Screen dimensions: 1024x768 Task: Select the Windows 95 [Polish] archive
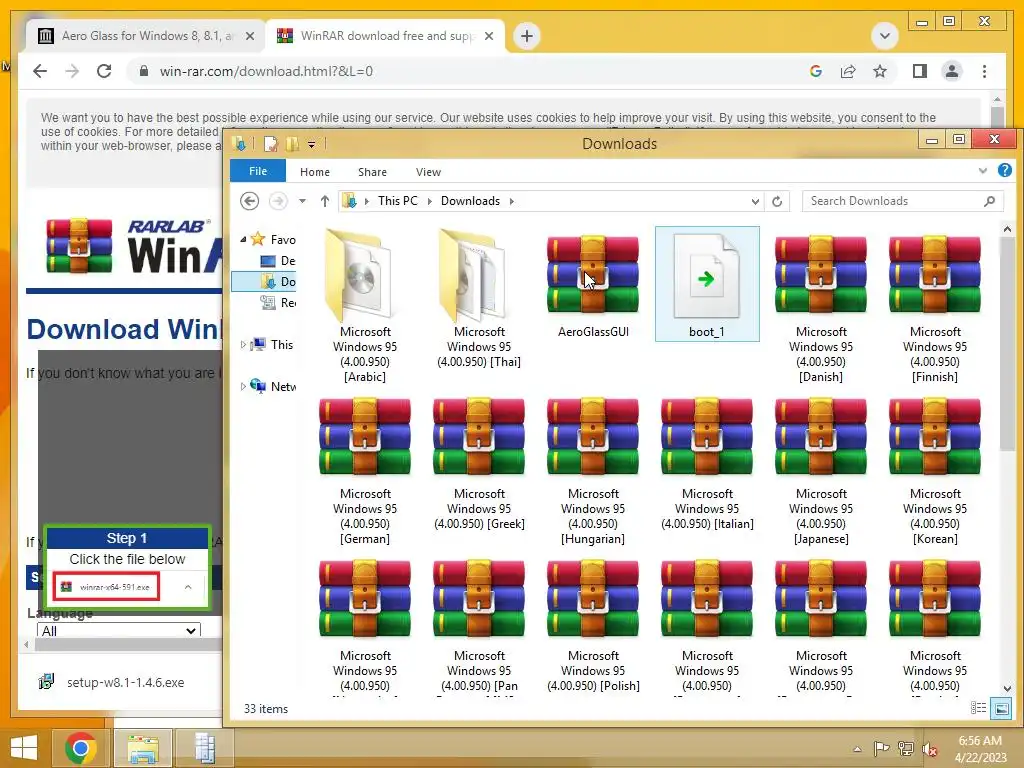(x=592, y=626)
